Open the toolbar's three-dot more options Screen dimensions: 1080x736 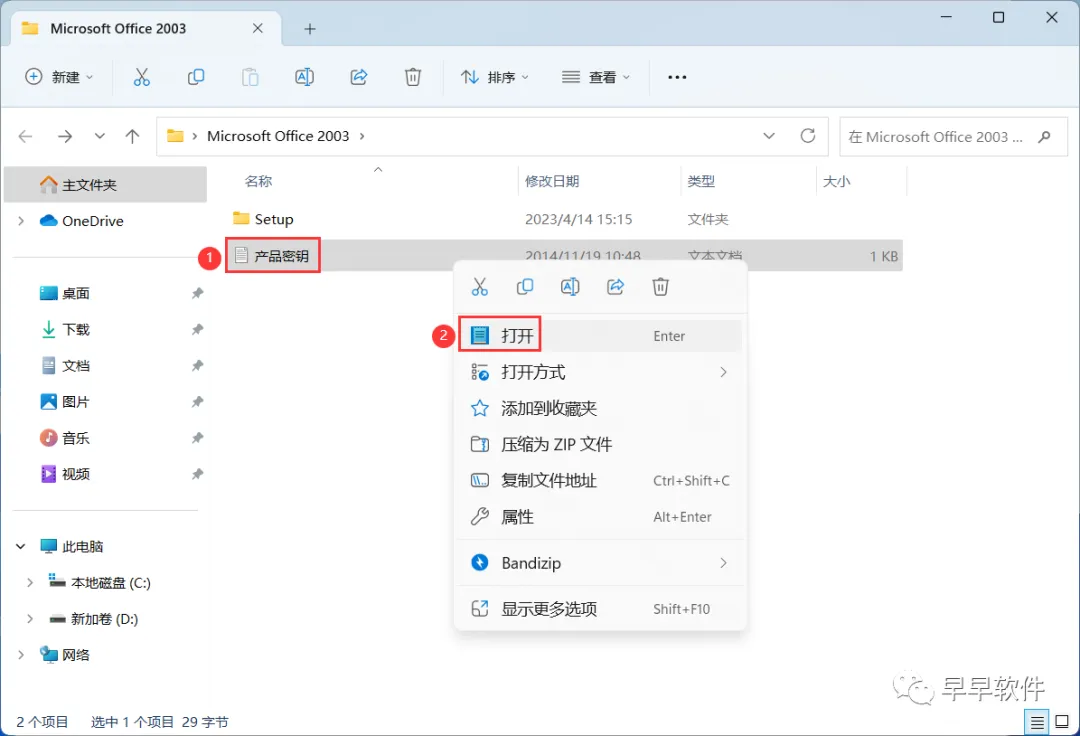click(677, 77)
